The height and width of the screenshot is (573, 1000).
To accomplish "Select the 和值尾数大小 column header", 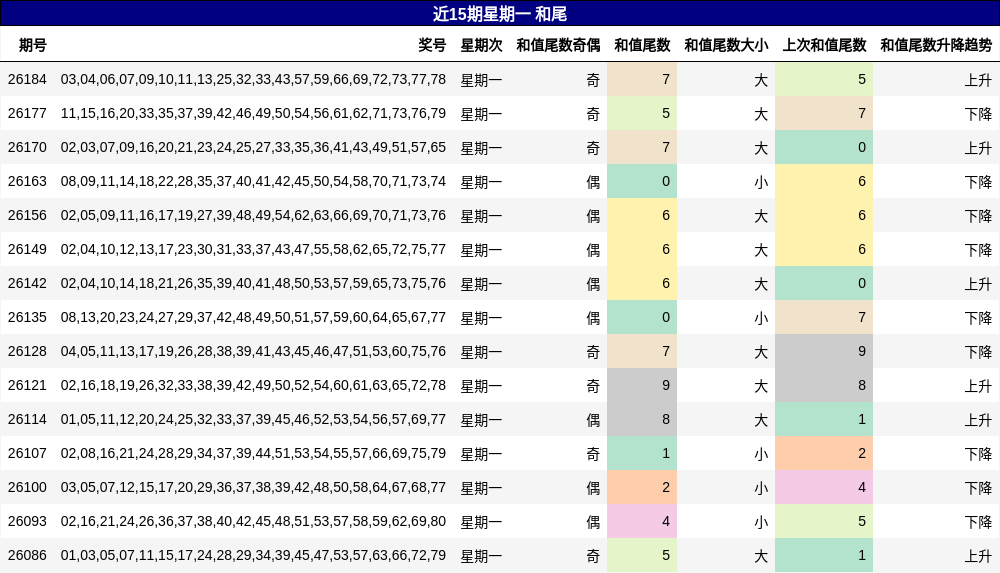I will coord(726,45).
